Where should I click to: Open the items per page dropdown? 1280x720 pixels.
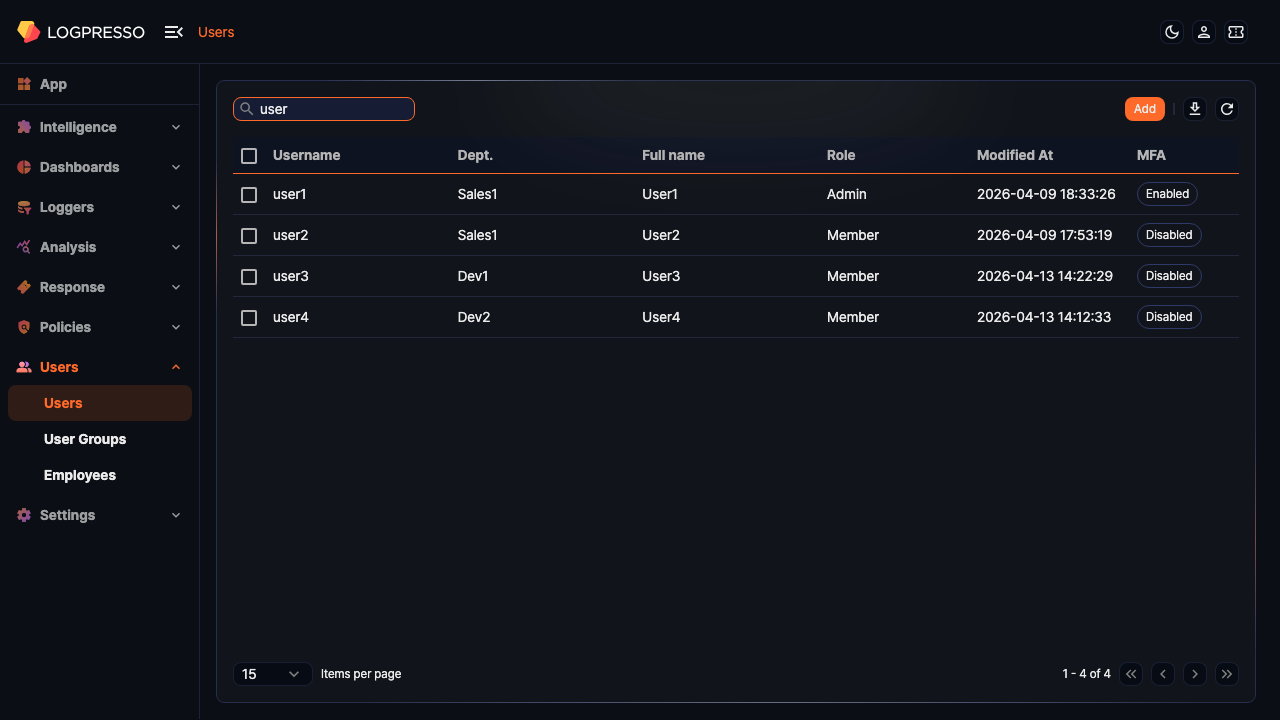pos(272,674)
